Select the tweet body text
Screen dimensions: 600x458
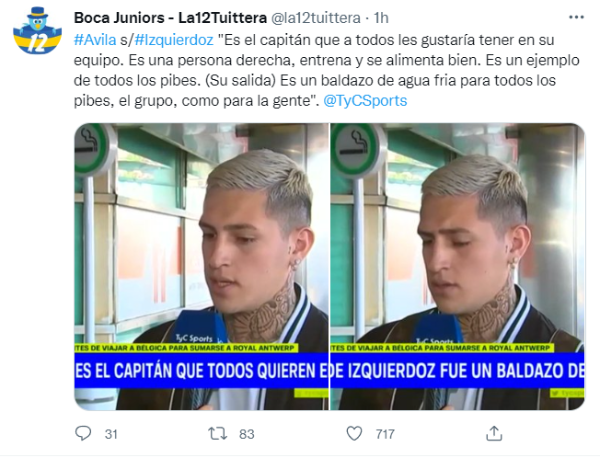point(326,70)
